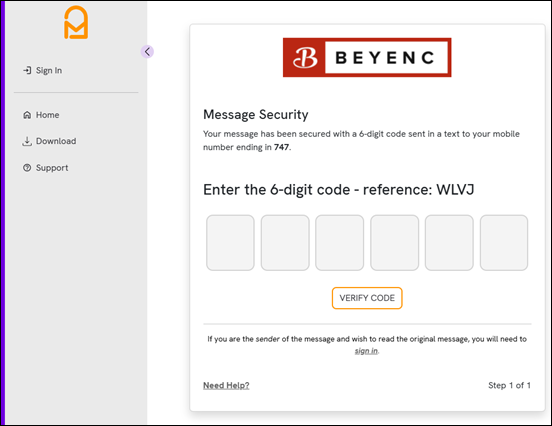Focus the first code digit box
The width and height of the screenshot is (552, 426).
pyautogui.click(x=230, y=243)
